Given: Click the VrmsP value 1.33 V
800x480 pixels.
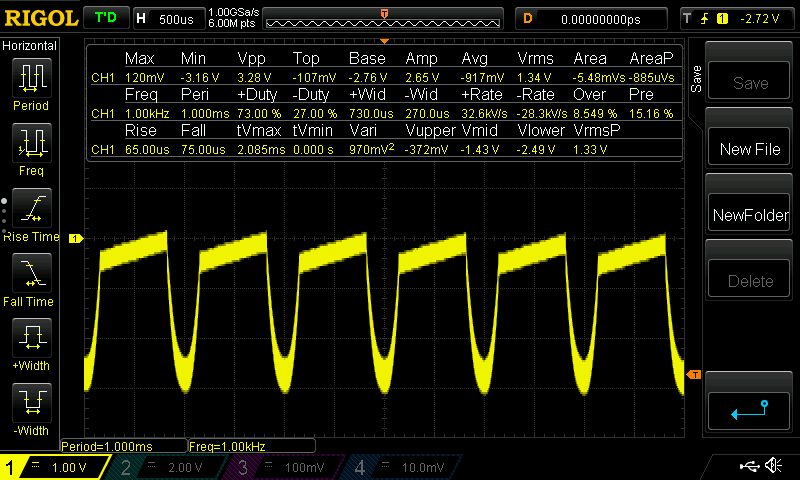Looking at the screenshot, I should 590,149.
